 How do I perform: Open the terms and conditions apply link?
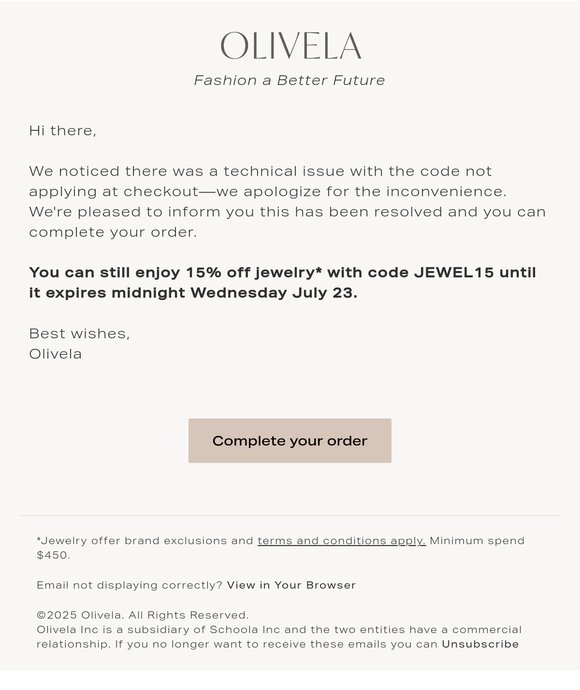pyautogui.click(x=341, y=540)
